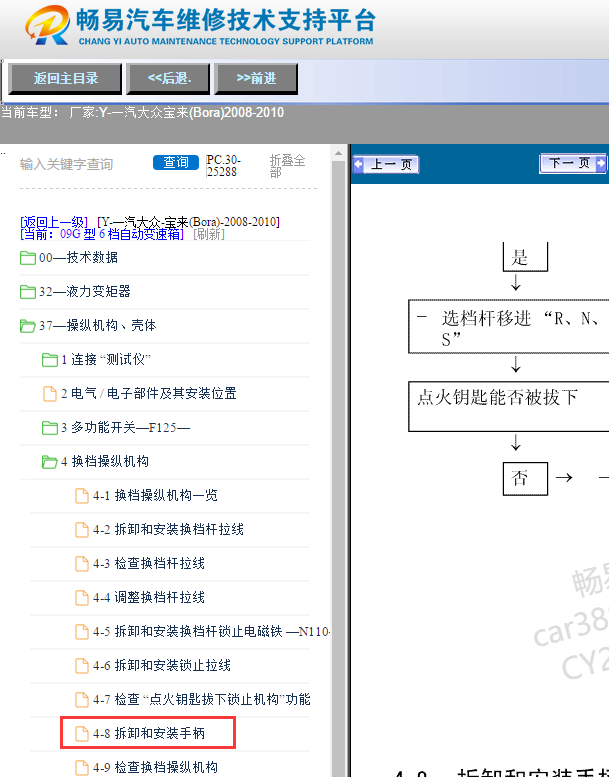Open 2 电气/电子部件及其安装位置

[x=149, y=394]
